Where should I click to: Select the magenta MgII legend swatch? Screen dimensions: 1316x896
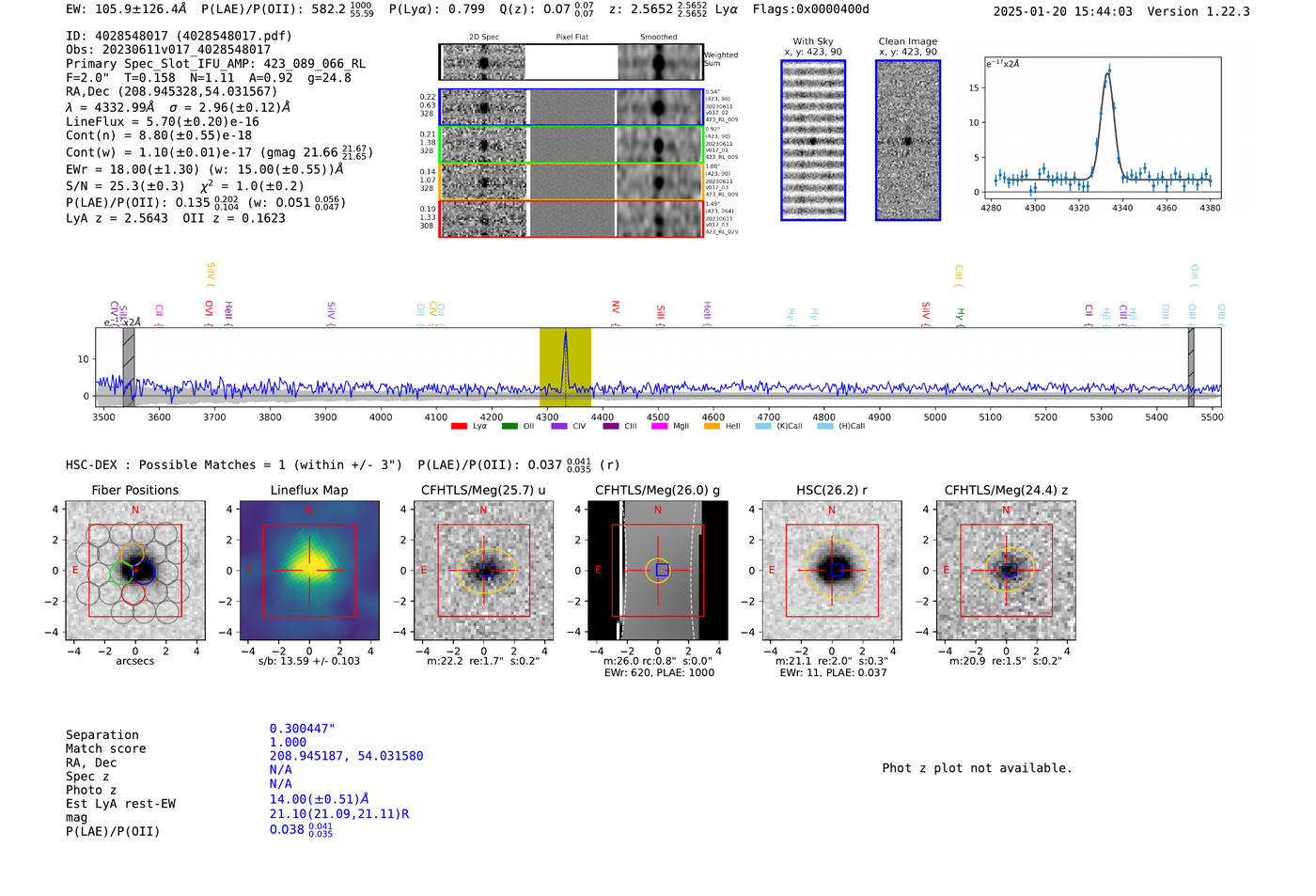click(660, 426)
